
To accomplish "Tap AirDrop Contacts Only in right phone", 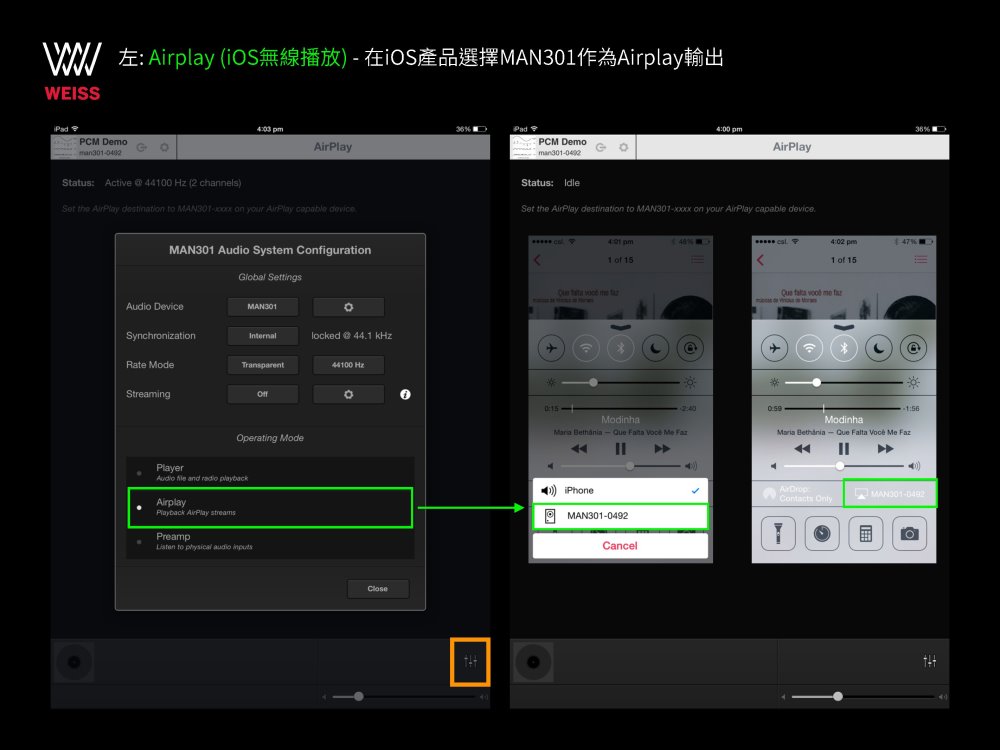I will point(798,494).
